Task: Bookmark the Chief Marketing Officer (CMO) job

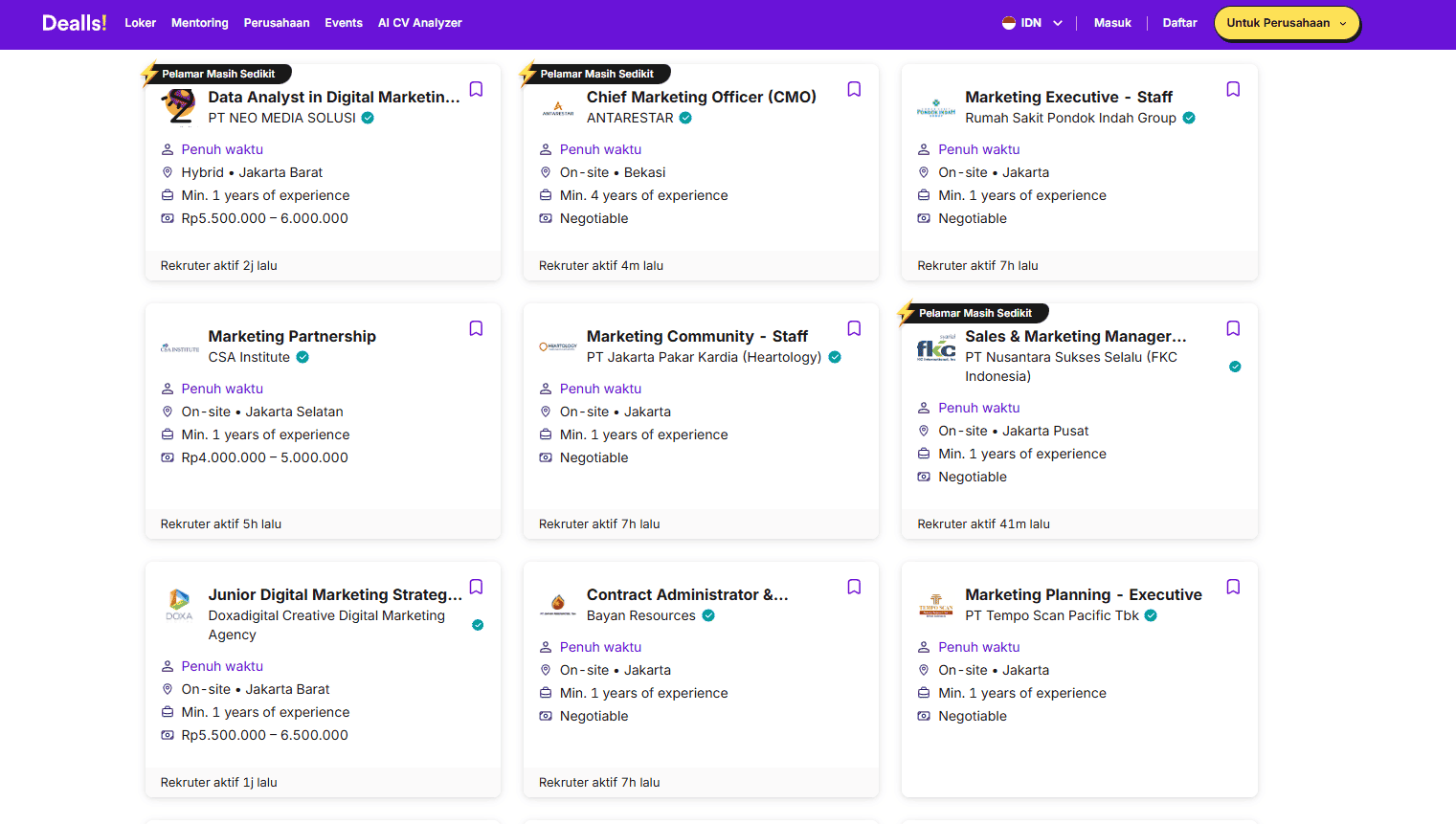Action: [854, 89]
